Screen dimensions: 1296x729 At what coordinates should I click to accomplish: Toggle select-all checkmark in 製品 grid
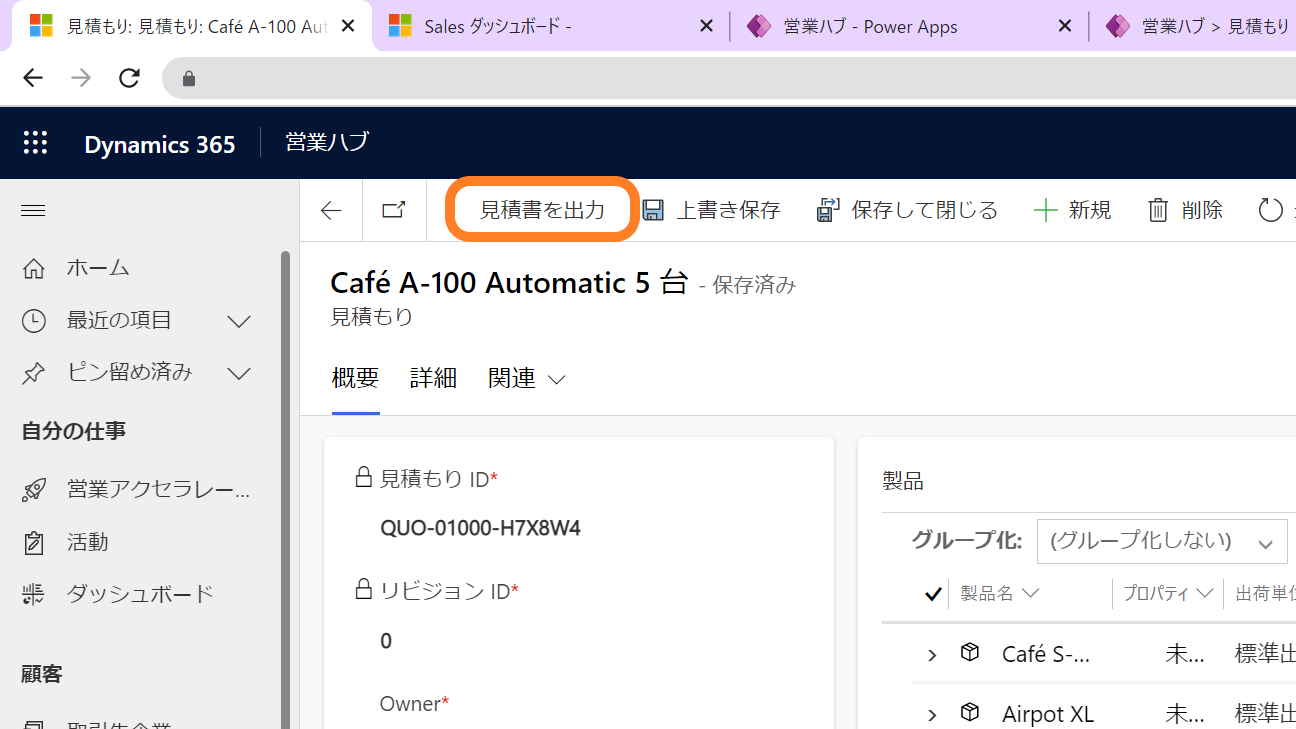[933, 594]
